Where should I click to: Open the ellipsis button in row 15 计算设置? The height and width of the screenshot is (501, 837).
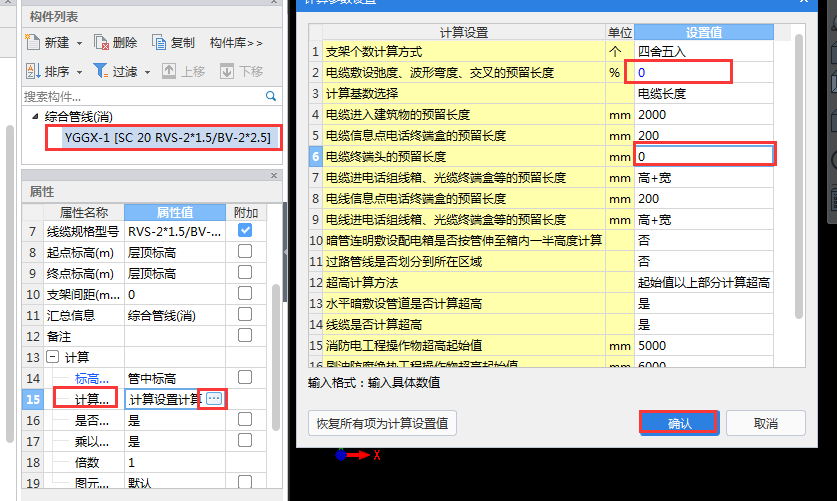(x=214, y=399)
